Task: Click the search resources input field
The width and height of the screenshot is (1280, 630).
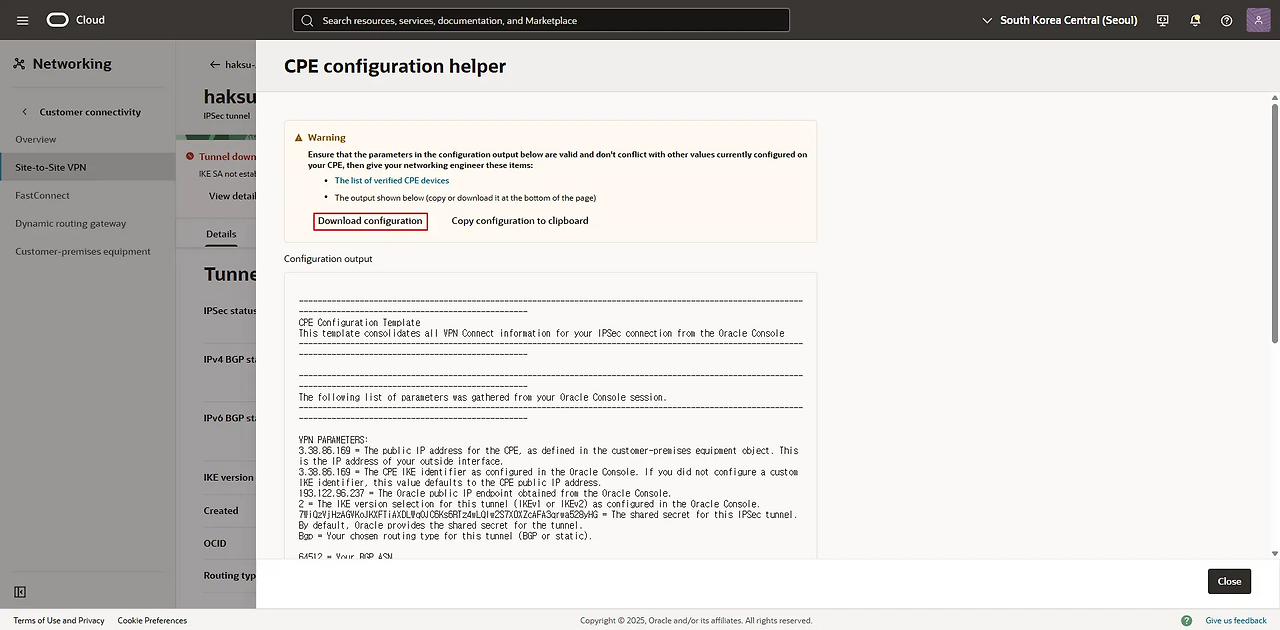Action: (540, 20)
